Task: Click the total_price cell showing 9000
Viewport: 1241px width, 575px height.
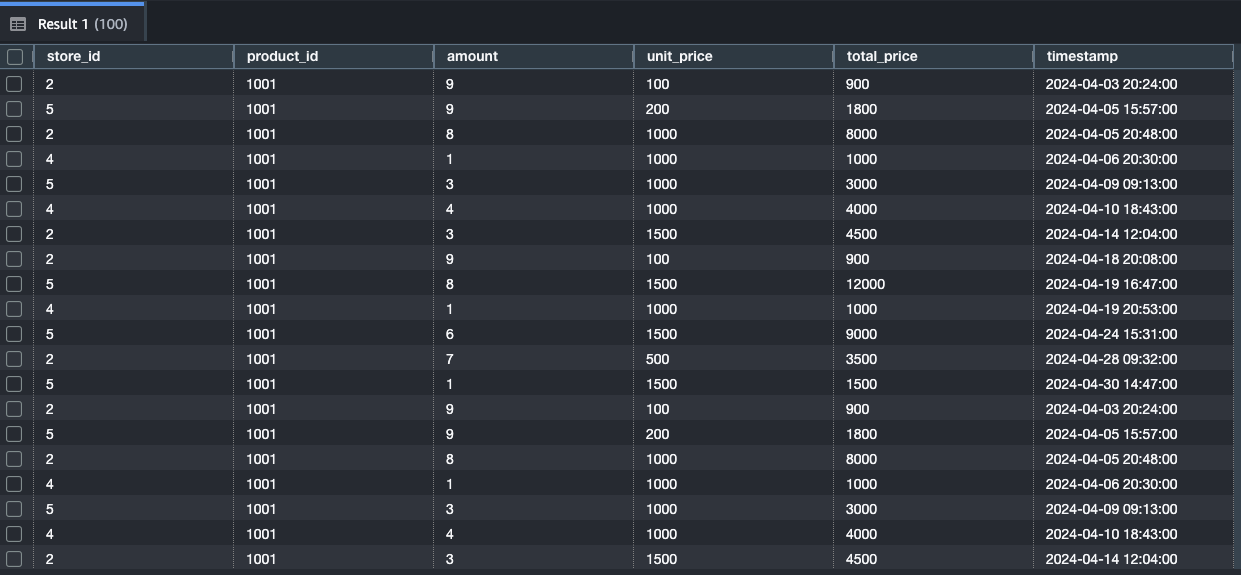Action: pyautogui.click(x=861, y=334)
